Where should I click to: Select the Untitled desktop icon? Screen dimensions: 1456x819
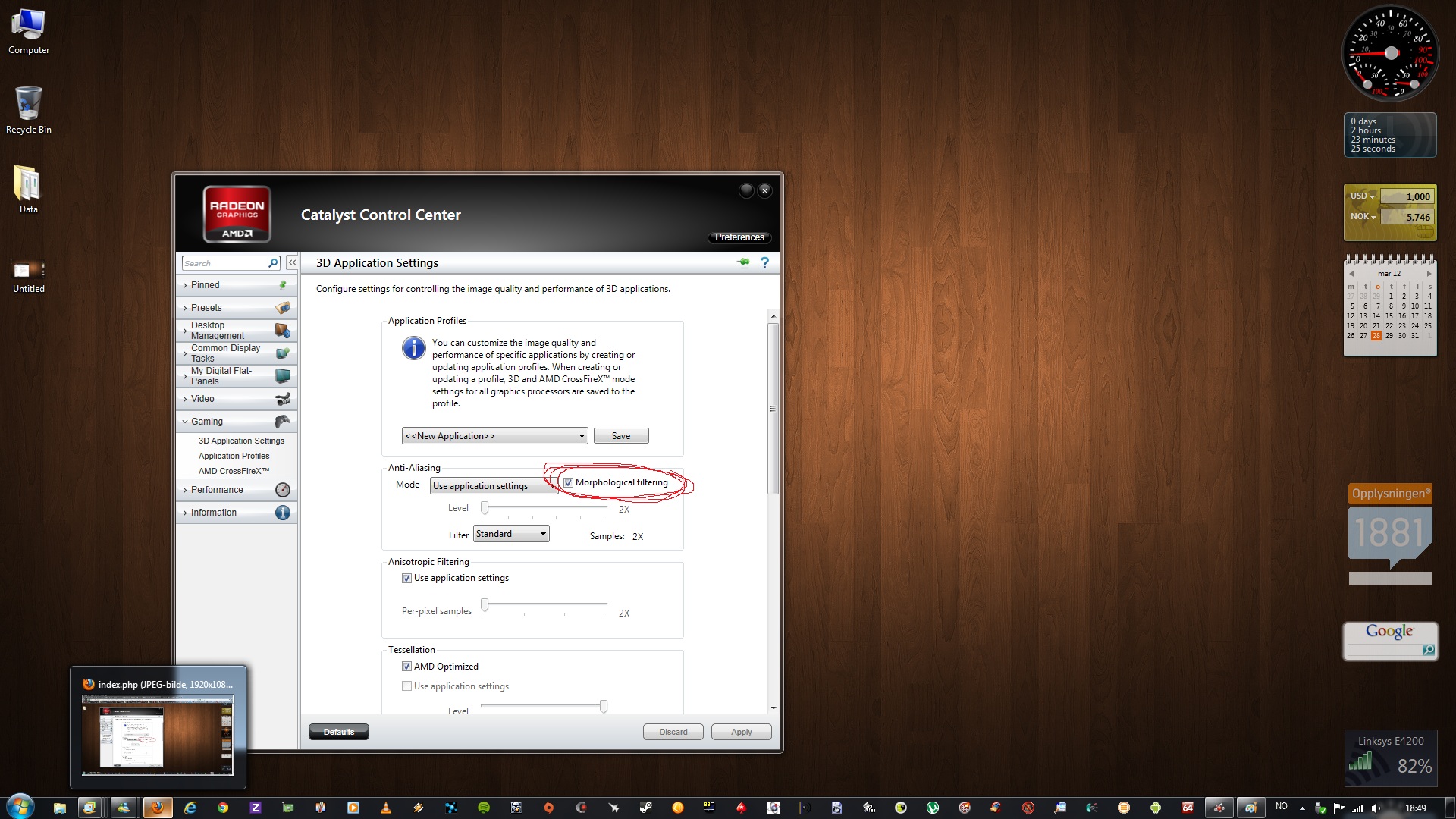29,277
